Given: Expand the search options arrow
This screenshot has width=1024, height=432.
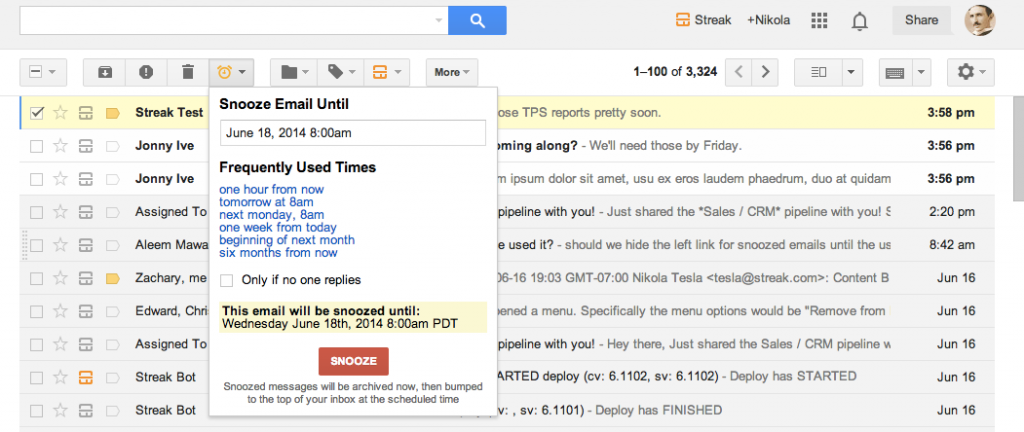Looking at the screenshot, I should (439, 20).
